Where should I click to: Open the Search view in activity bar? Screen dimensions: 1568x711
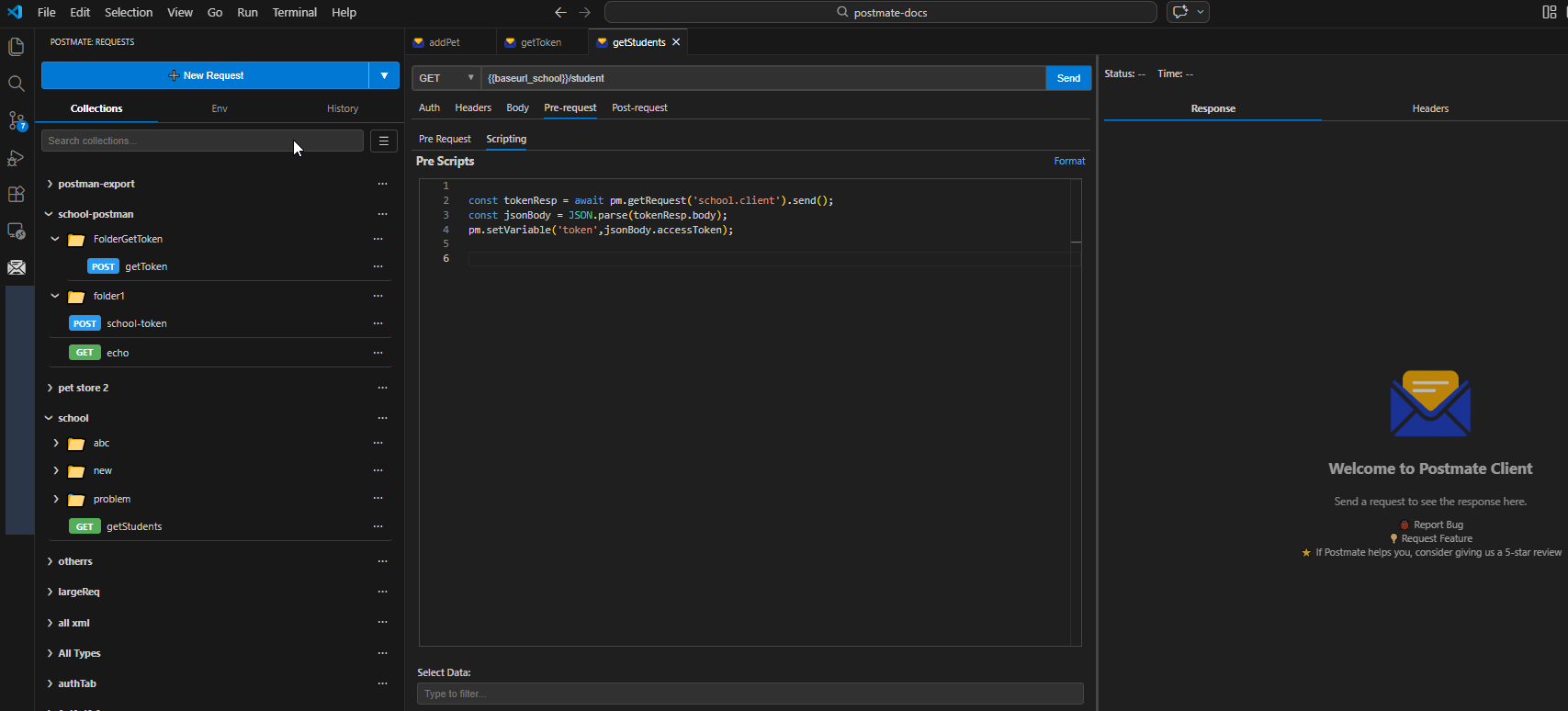tap(17, 84)
